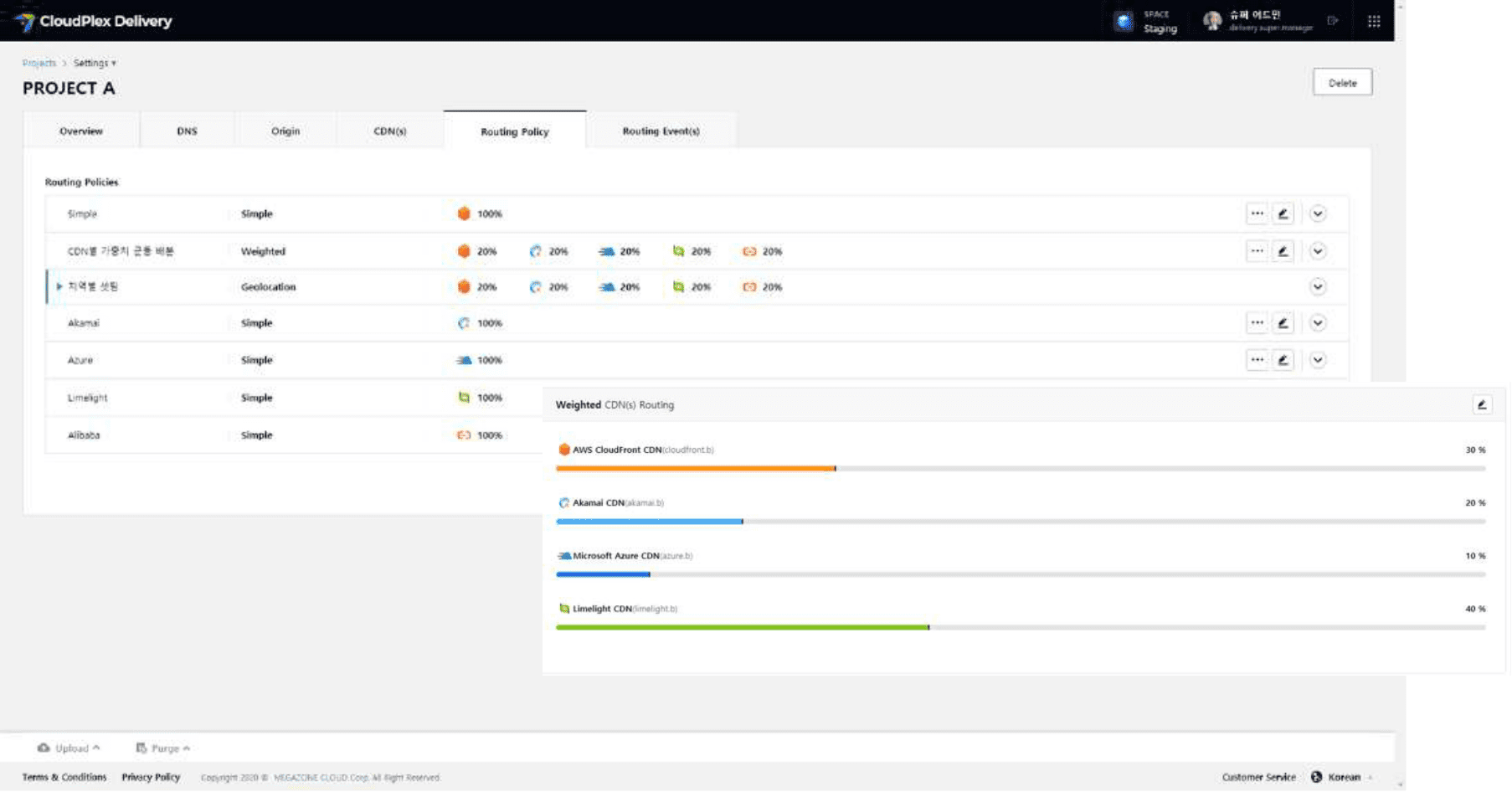Open the Origin tab
Screen dimensions: 1512x792
[x=285, y=131]
